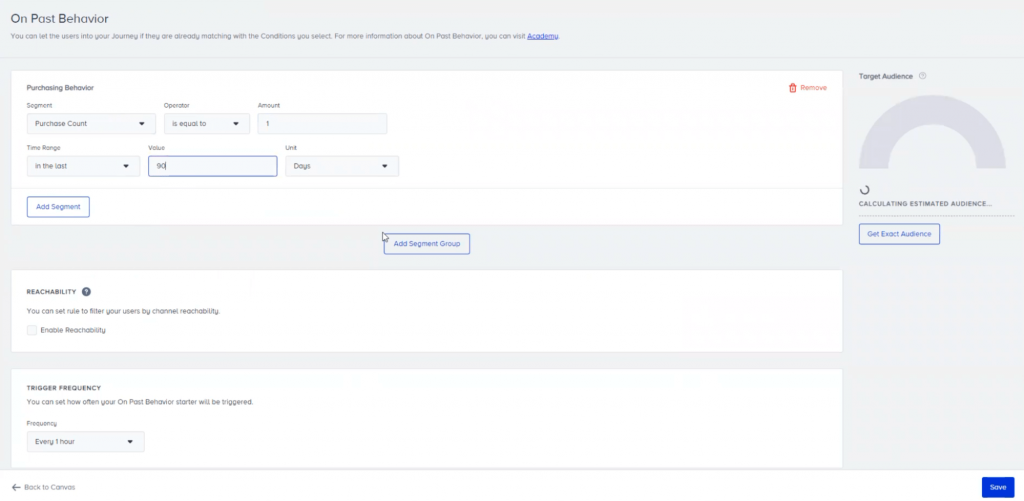Click the back arrow to Canvas

click(x=16, y=487)
